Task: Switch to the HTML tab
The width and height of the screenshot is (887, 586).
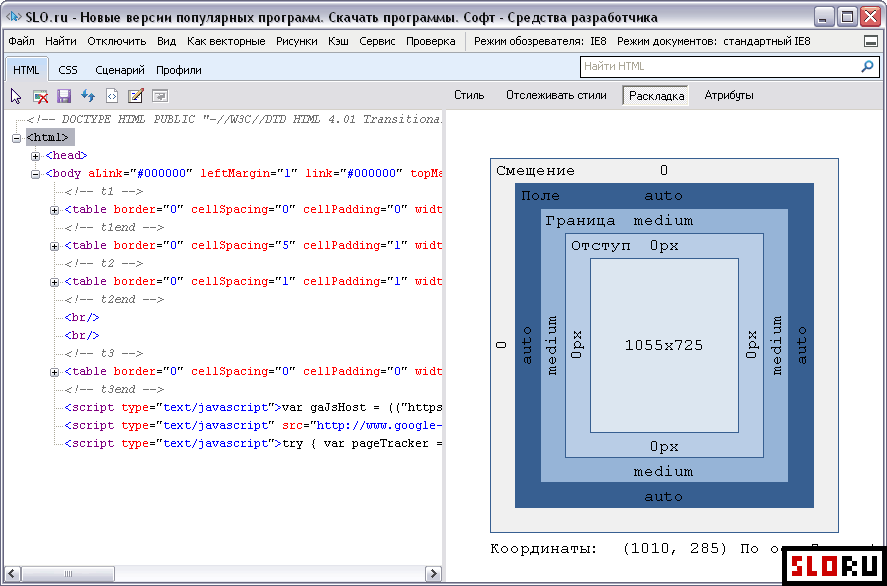Action: 26,70
